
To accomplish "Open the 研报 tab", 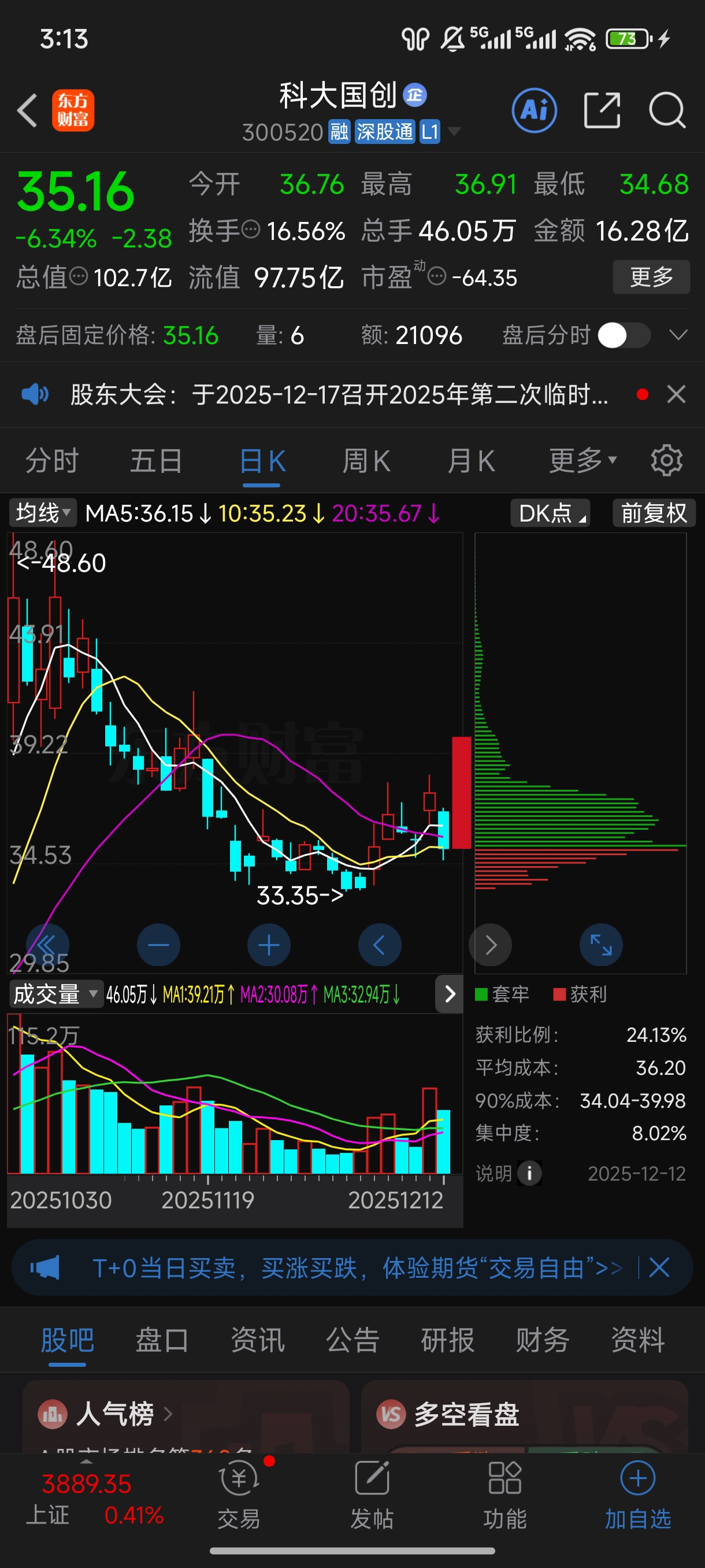I will coord(448,1340).
